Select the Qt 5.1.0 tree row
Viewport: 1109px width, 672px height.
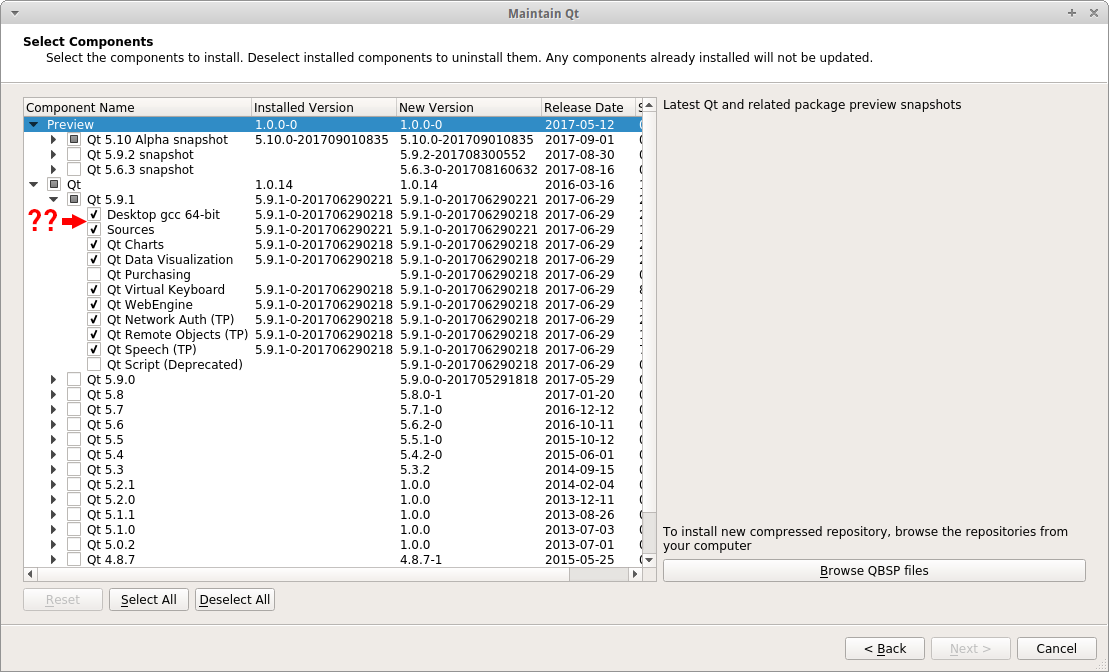pyautogui.click(x=333, y=530)
